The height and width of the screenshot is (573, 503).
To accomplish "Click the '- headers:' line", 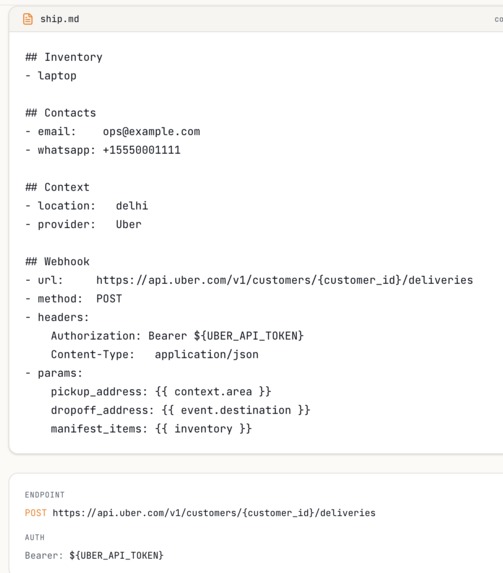I will pos(57,317).
